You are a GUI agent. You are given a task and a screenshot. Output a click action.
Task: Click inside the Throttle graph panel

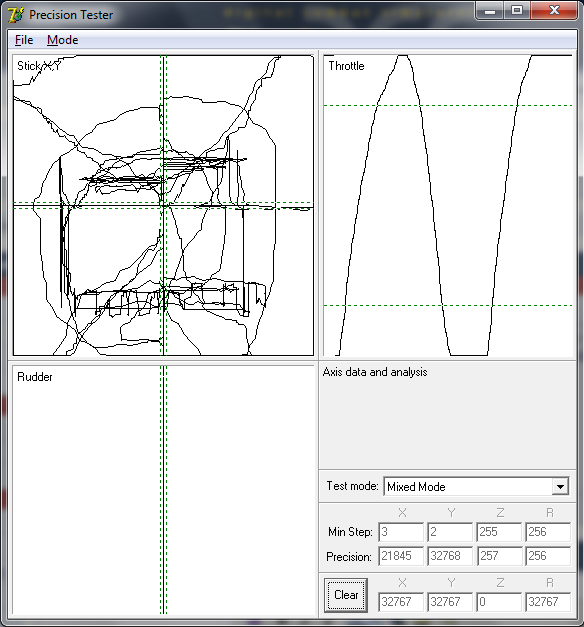click(448, 205)
